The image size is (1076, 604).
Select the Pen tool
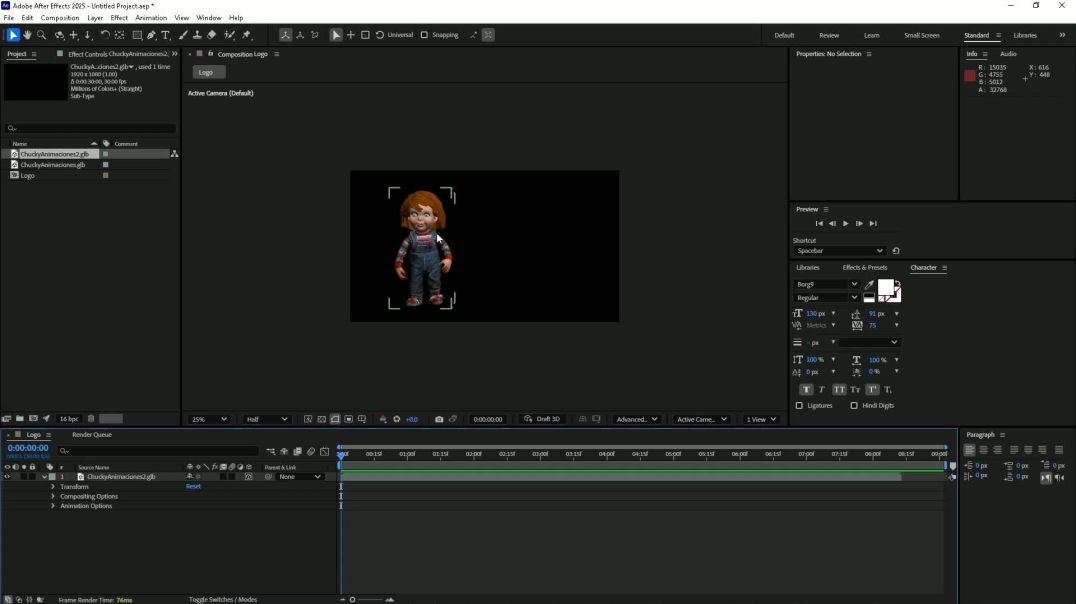point(151,35)
